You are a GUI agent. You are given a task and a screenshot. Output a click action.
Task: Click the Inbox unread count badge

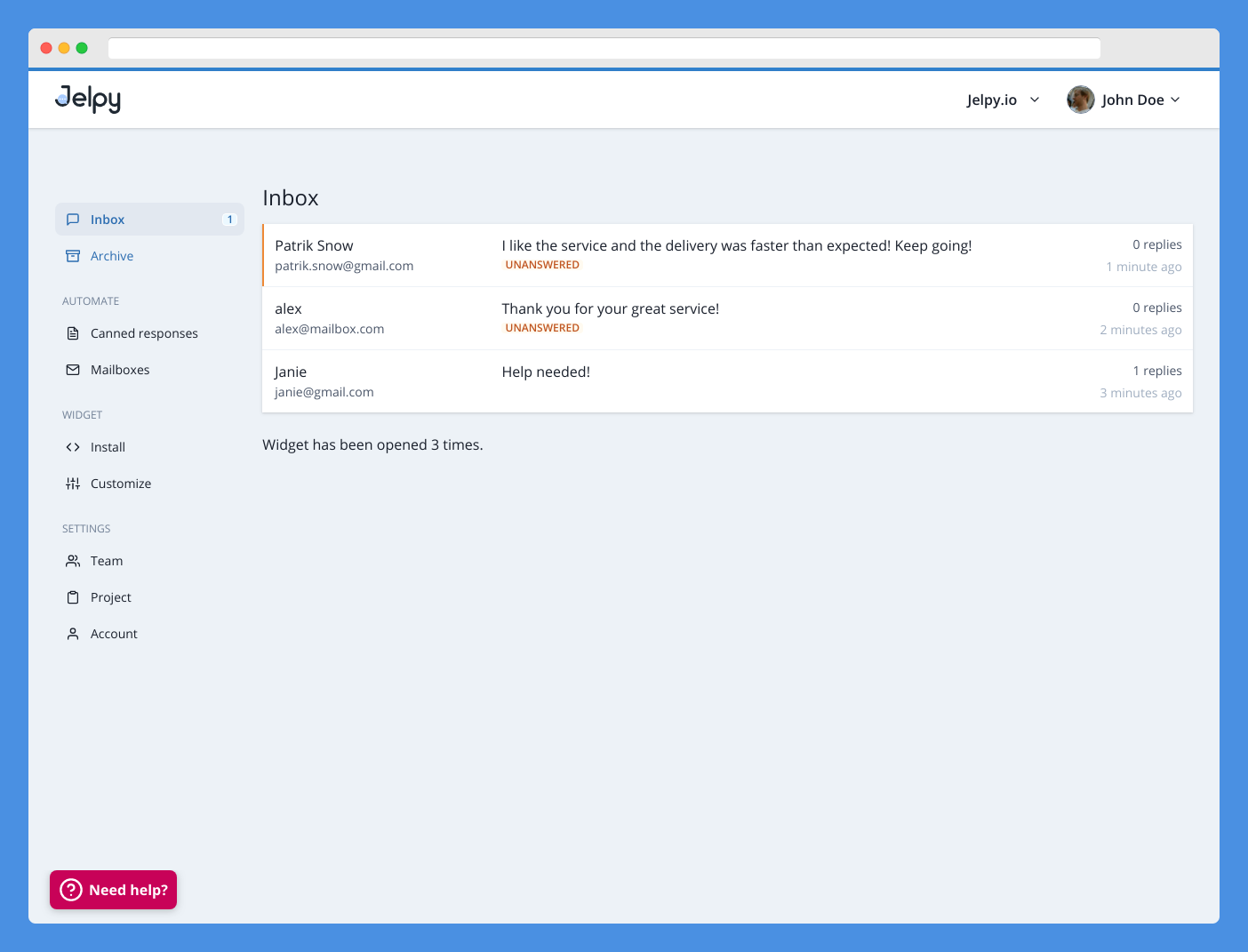tap(229, 220)
